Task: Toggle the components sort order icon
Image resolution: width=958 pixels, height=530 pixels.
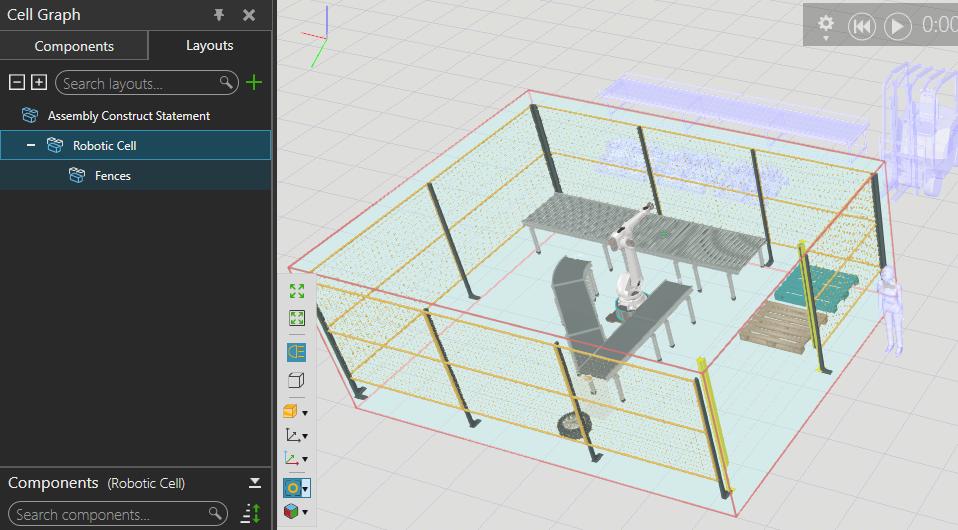Action: (x=251, y=513)
